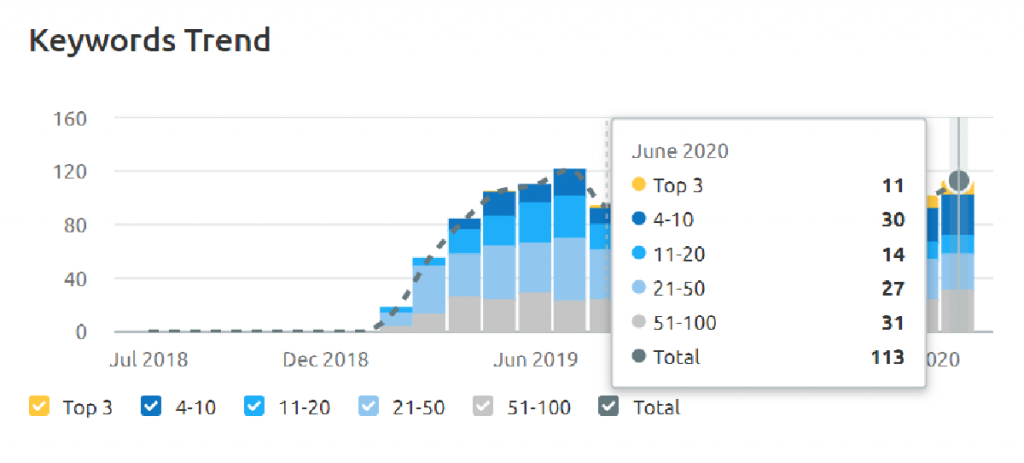The height and width of the screenshot is (463, 1024).
Task: Click the light blue 21-50 tooltip dot
Action: point(639,288)
